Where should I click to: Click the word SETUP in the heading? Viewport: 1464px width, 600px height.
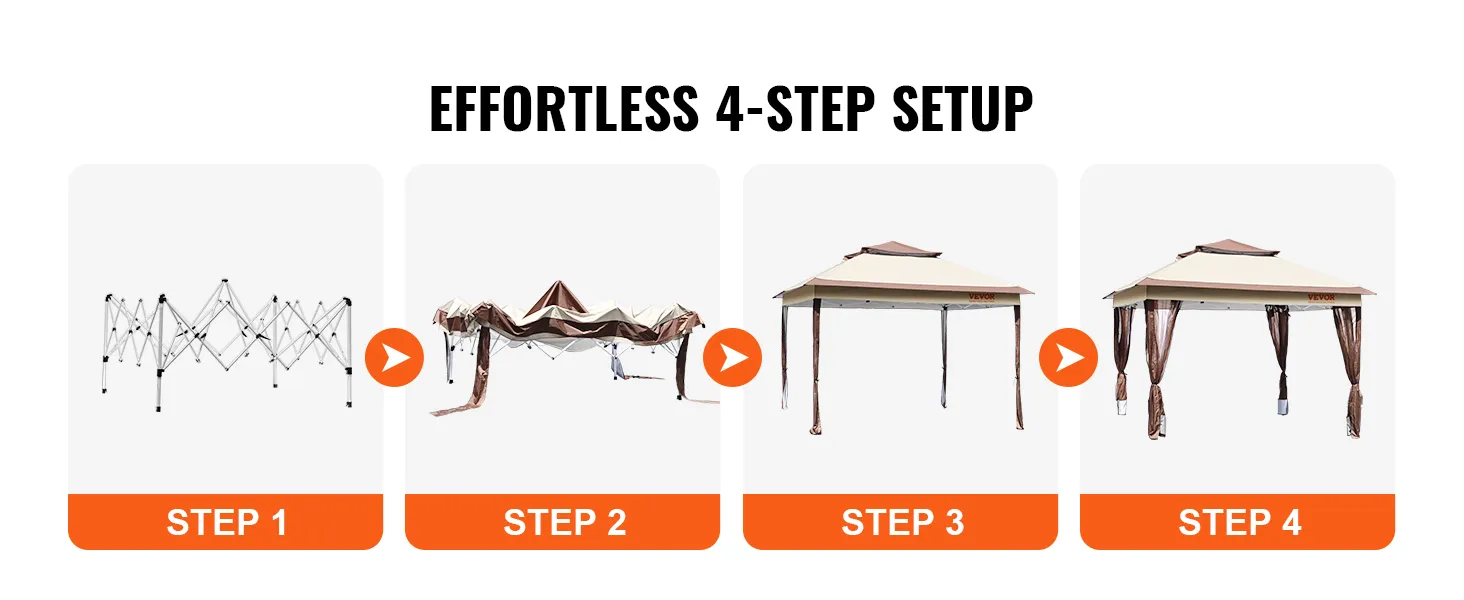pos(963,110)
